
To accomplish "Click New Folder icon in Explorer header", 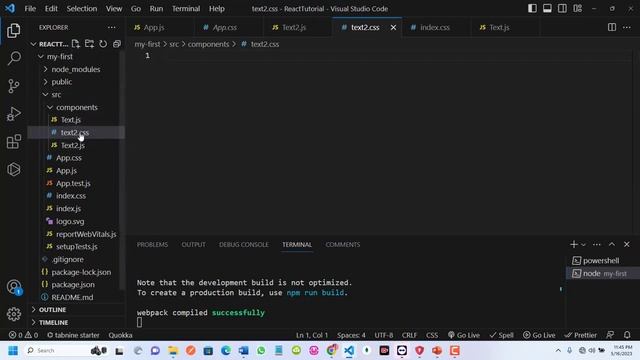I will [89, 44].
